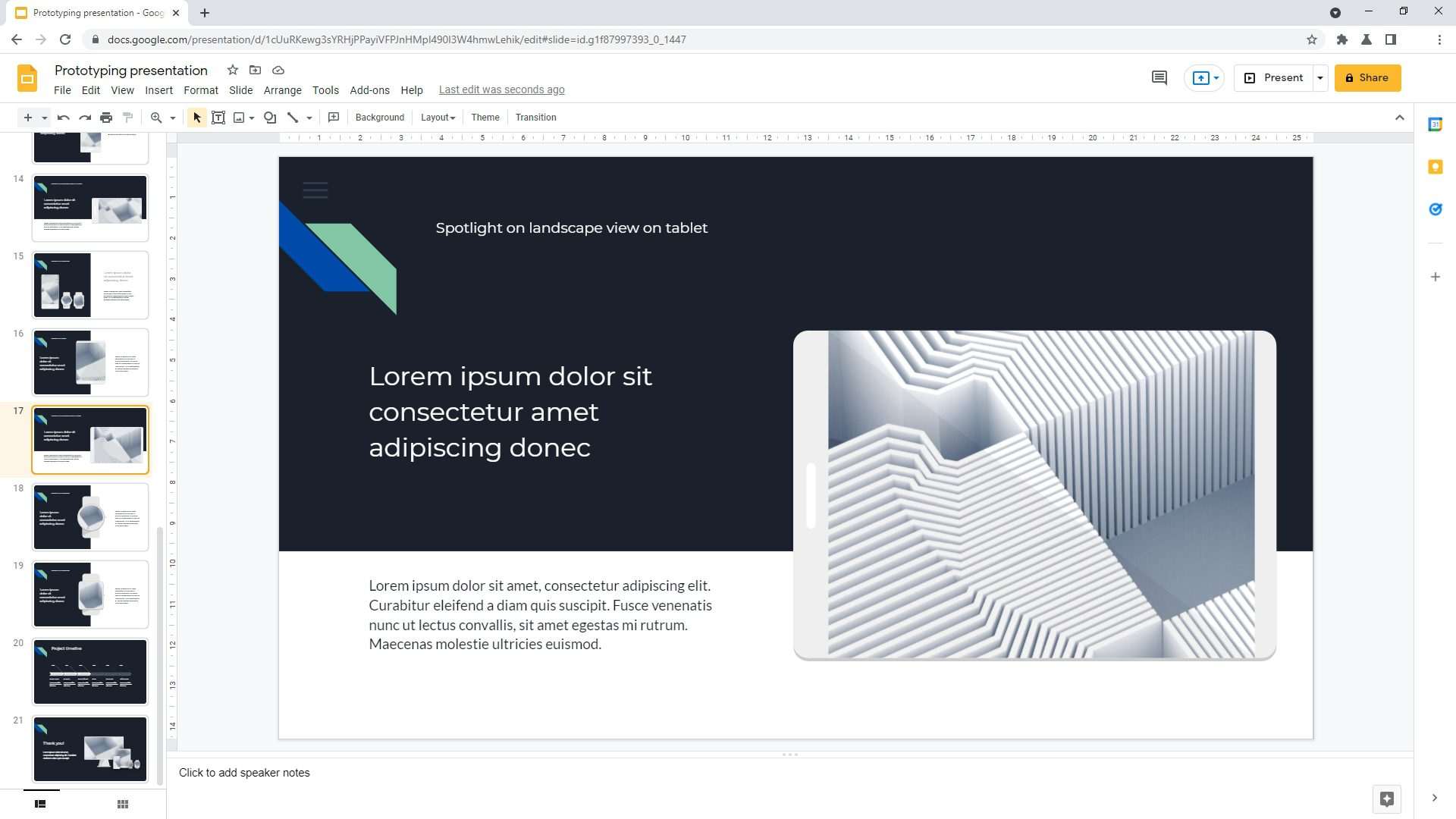
Task: Click the image insert icon in toolbar
Action: [240, 117]
